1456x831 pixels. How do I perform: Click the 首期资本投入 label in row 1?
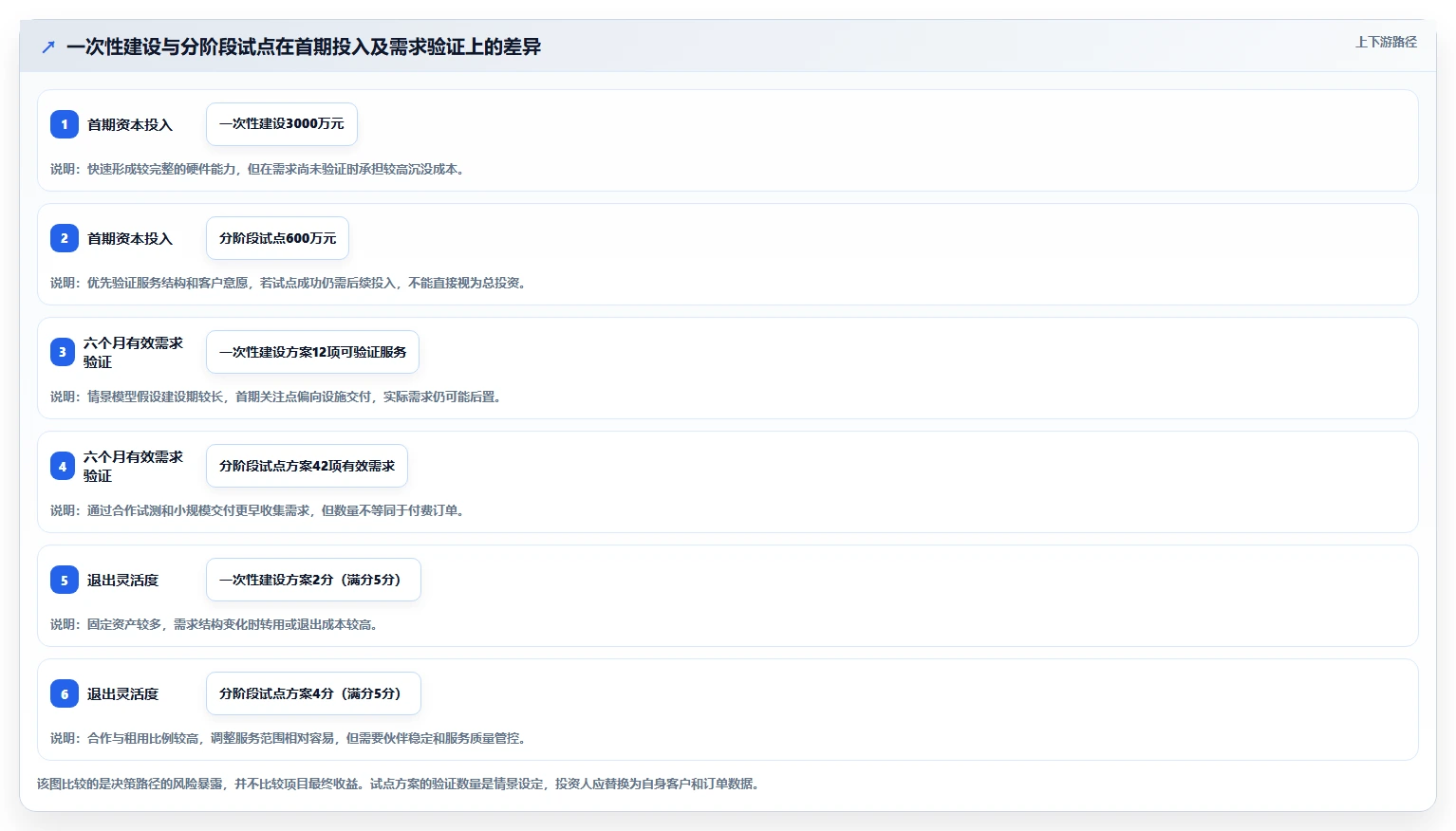click(130, 124)
